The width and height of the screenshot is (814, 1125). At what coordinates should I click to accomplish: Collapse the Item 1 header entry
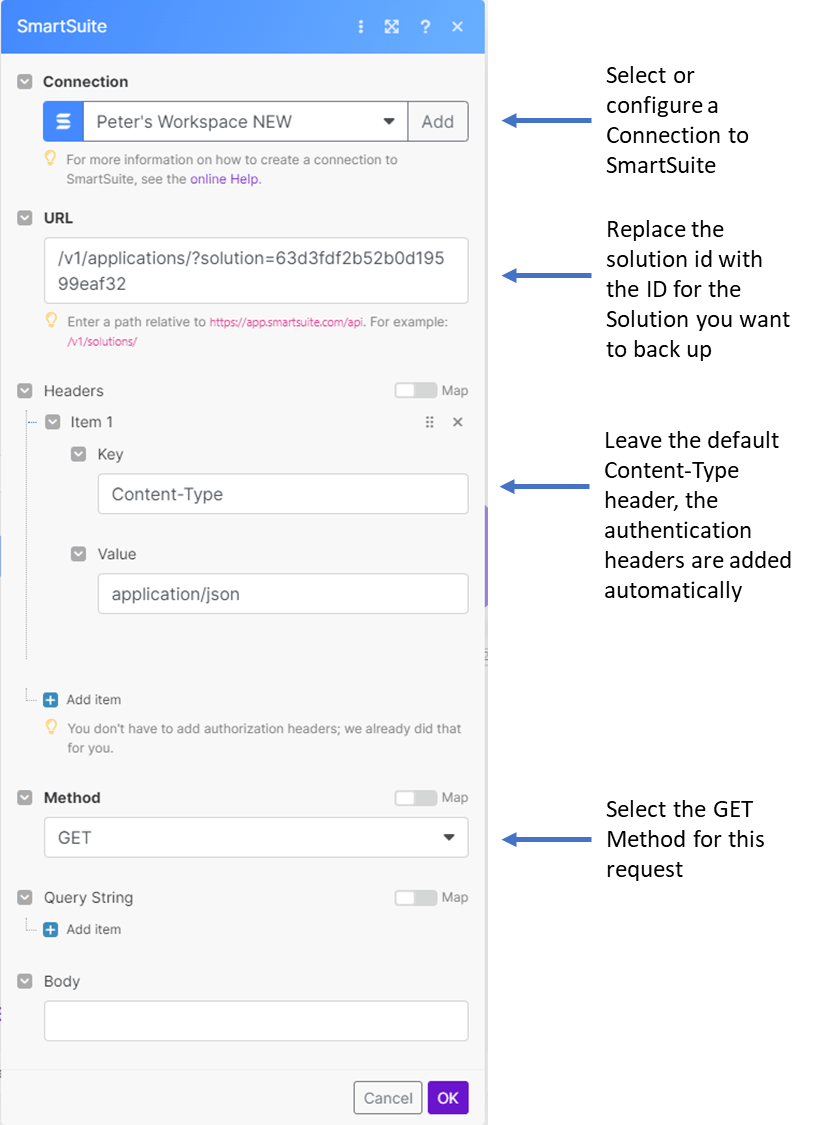53,422
